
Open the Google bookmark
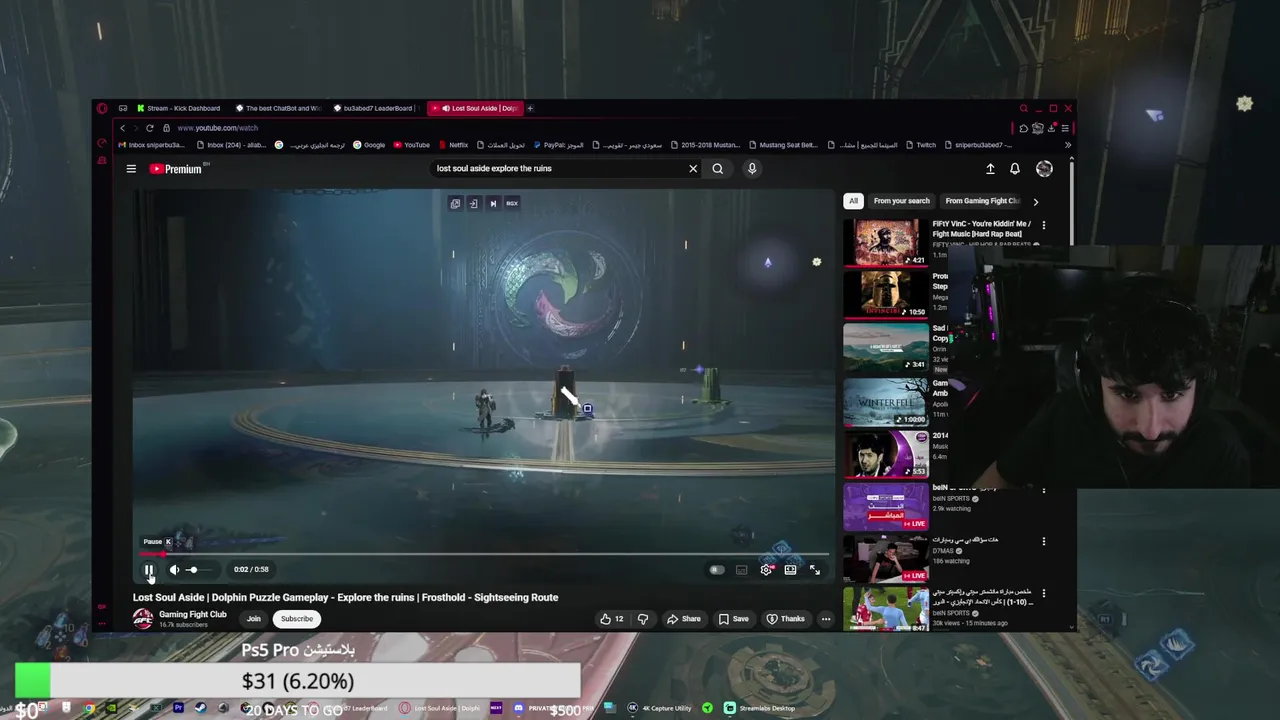click(369, 145)
